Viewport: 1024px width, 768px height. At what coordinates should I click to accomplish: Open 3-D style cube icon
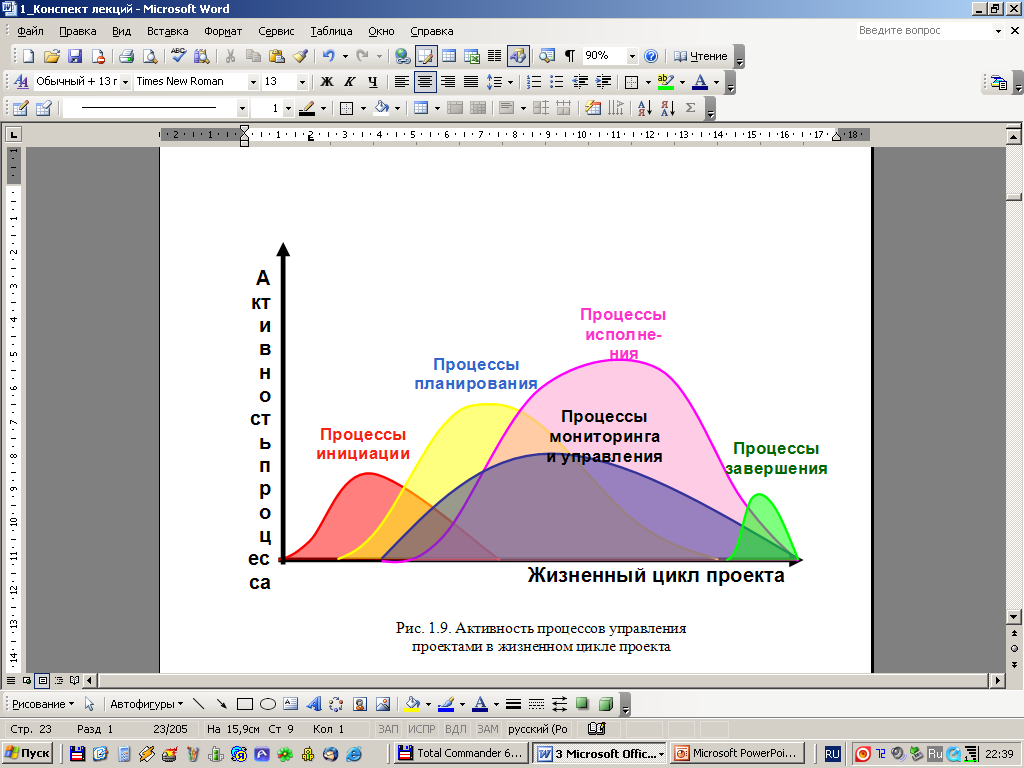point(605,704)
